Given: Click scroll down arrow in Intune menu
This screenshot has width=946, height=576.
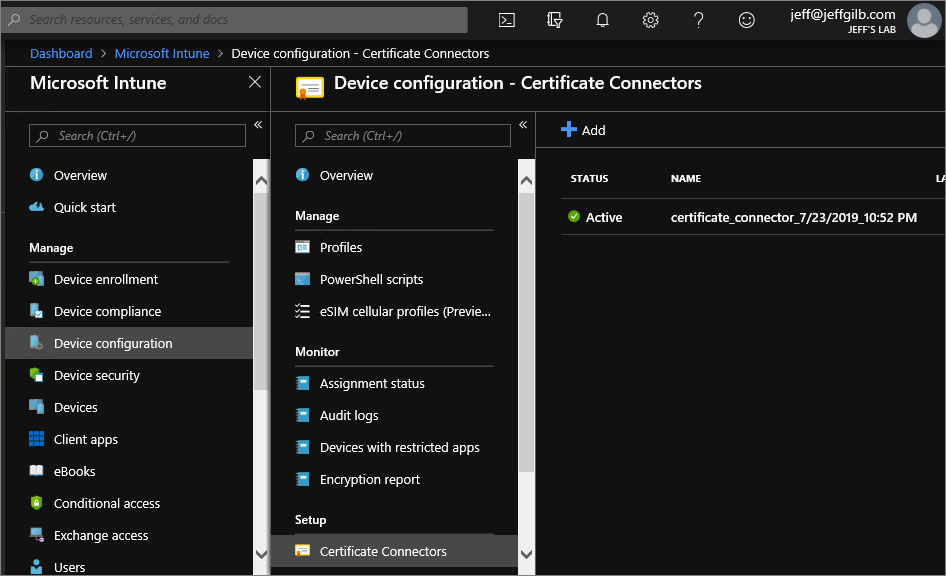Looking at the screenshot, I should coord(261,554).
